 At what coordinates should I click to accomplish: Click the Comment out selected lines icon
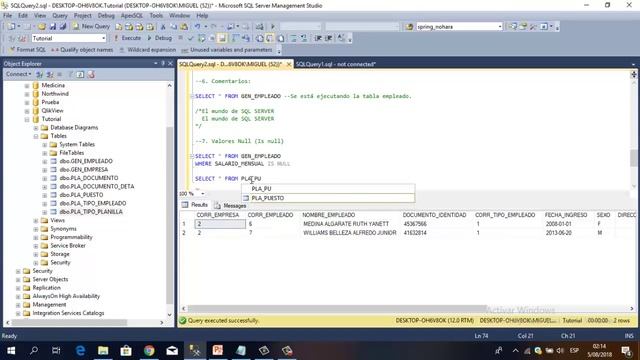(293, 38)
